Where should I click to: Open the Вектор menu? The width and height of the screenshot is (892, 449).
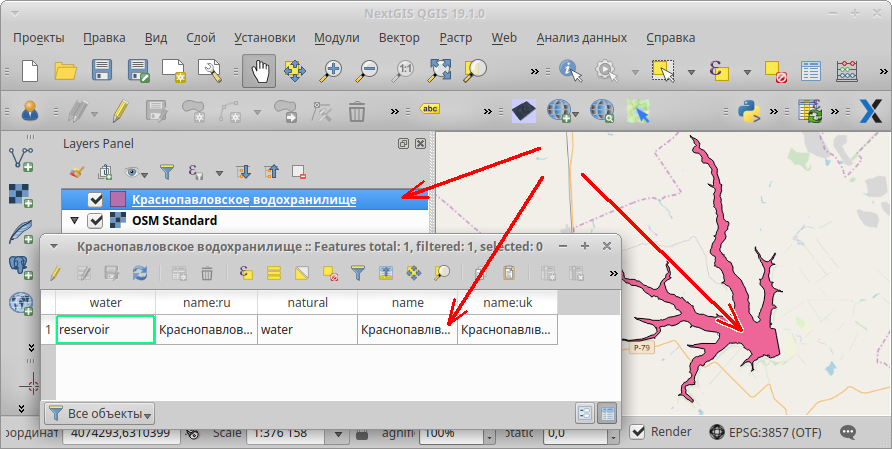tap(399, 38)
